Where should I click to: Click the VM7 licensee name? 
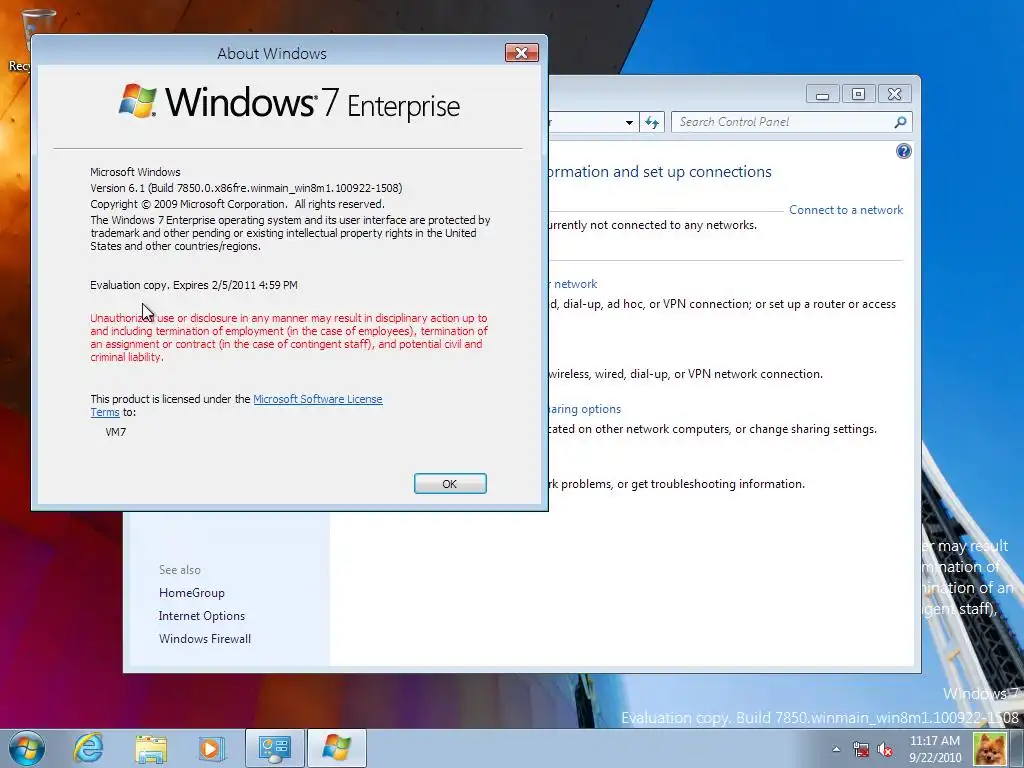point(116,432)
